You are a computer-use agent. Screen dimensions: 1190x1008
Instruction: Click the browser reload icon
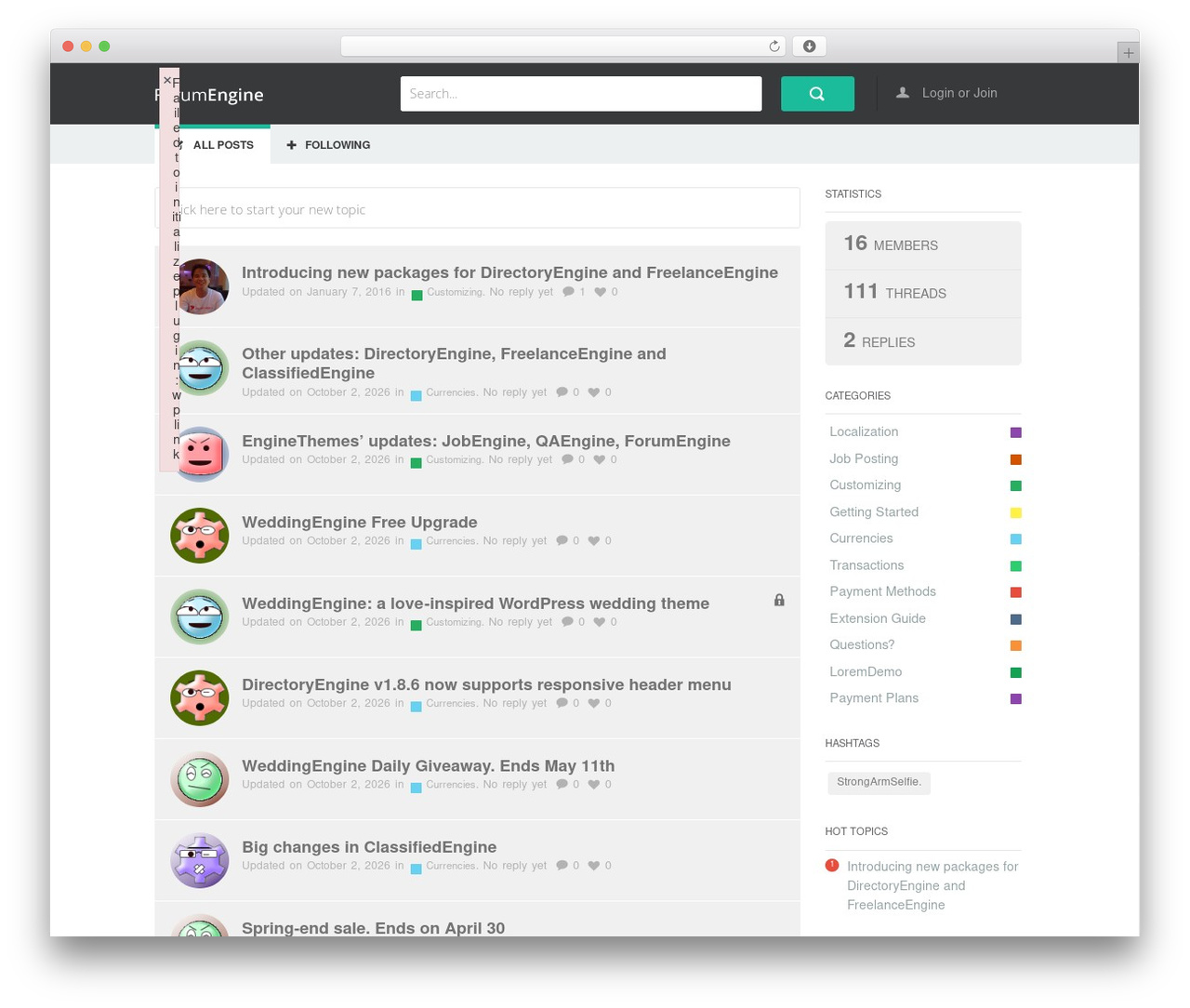click(773, 46)
